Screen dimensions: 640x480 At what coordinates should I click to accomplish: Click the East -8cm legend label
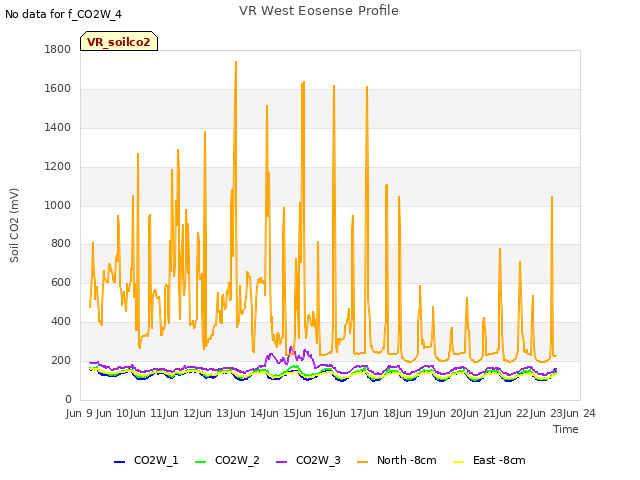click(x=499, y=460)
